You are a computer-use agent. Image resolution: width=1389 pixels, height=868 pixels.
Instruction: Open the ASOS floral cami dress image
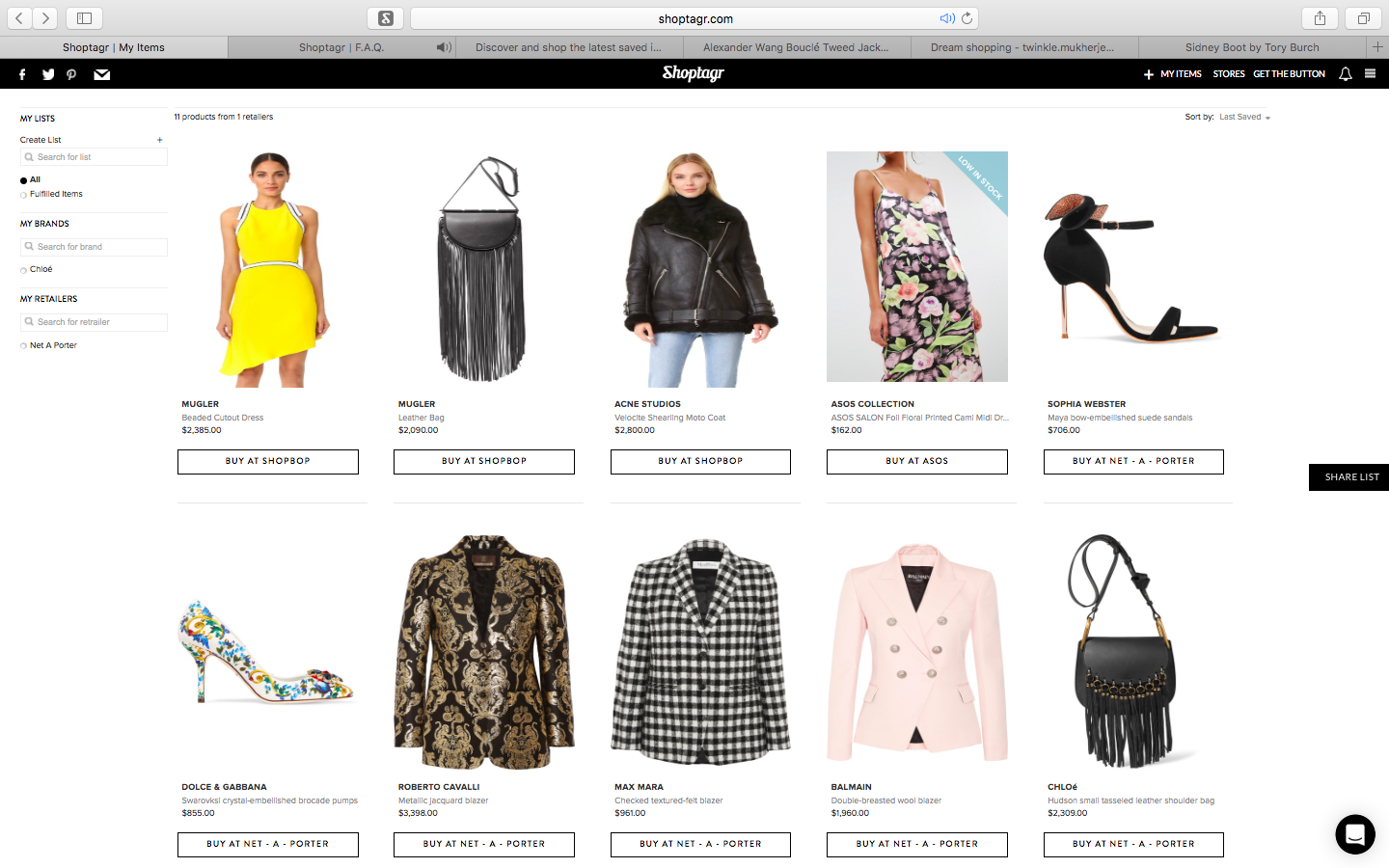point(917,266)
